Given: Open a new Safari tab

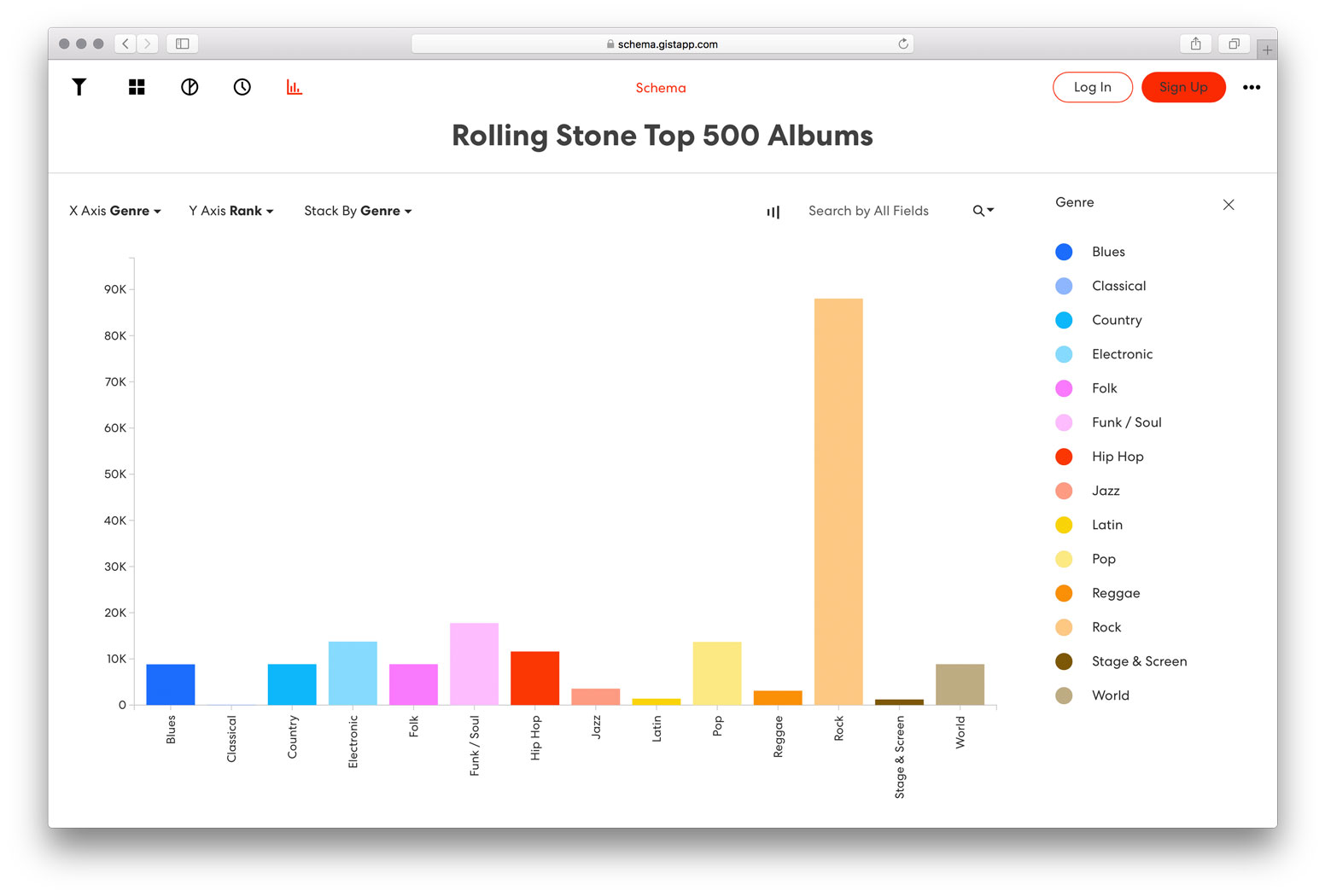Looking at the screenshot, I should click(1267, 49).
